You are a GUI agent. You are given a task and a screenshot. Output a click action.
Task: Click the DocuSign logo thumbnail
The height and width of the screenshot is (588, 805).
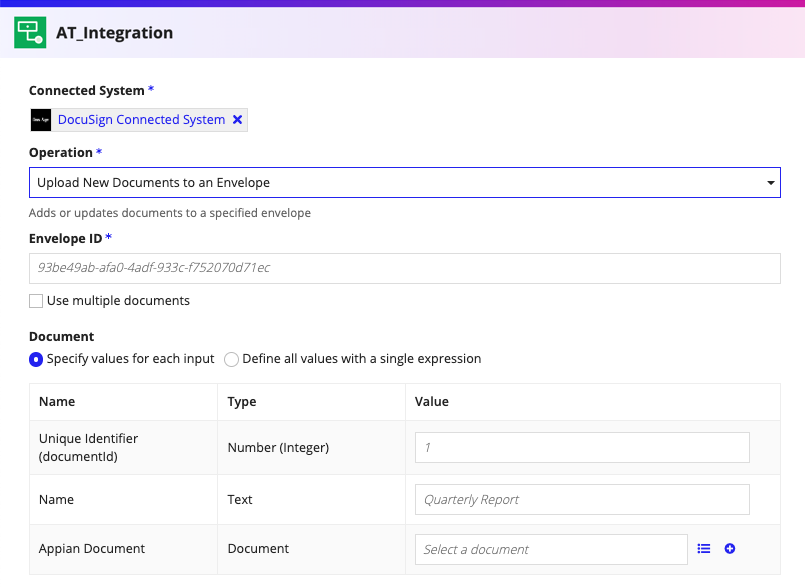tap(41, 120)
